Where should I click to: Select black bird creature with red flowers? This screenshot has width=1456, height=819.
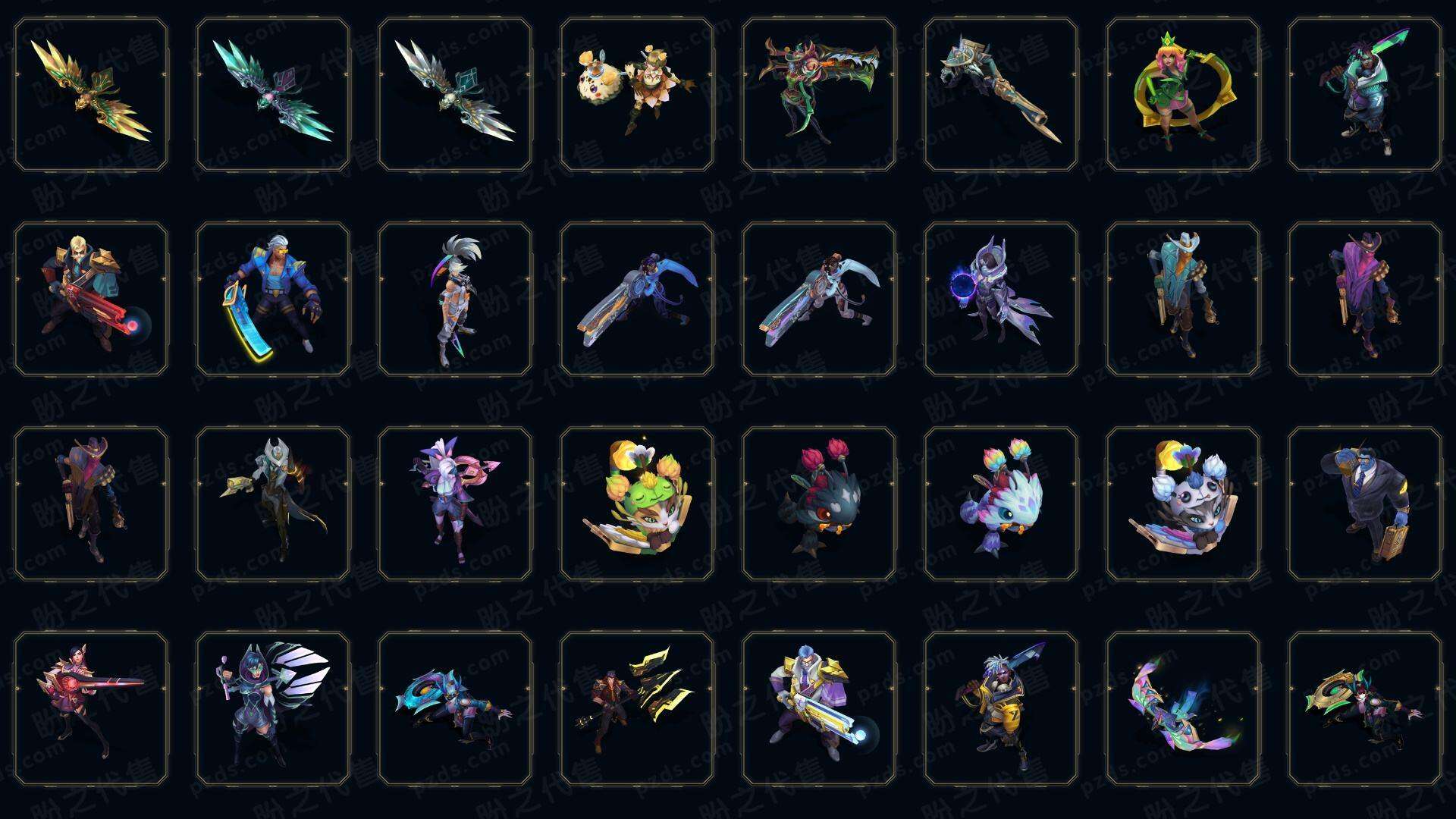pos(819,504)
